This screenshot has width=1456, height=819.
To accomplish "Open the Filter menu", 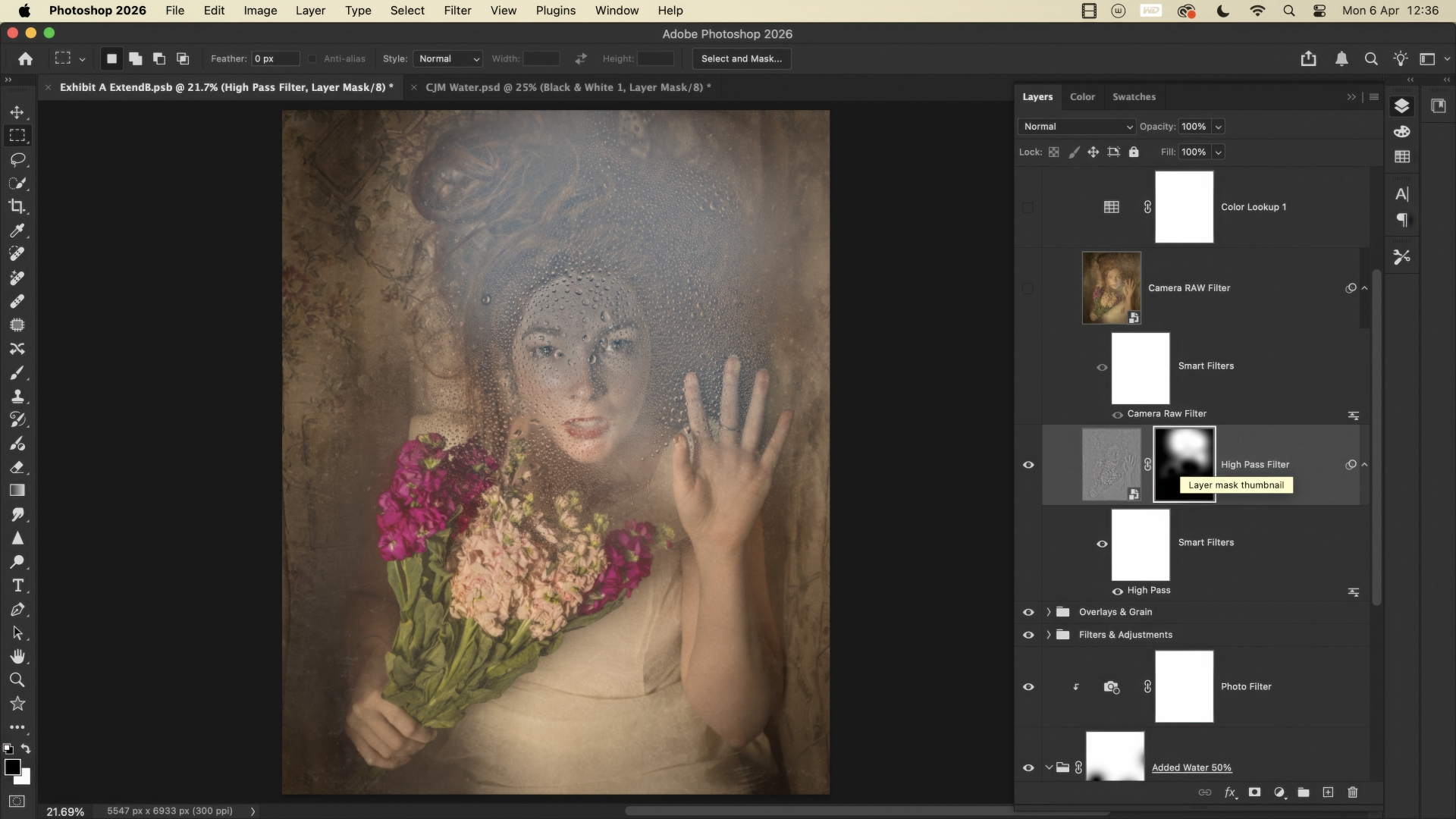I will click(457, 11).
